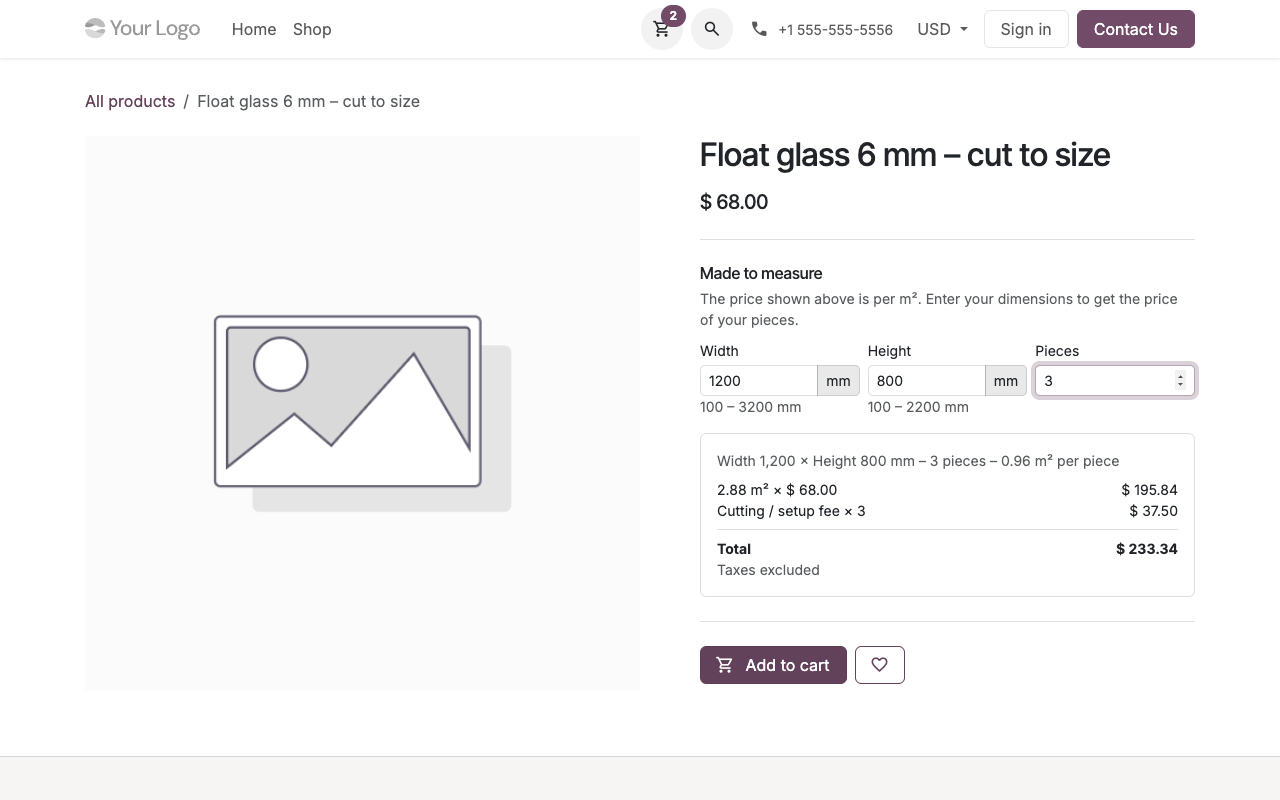Open the USD currency dropdown
Viewport: 1280px width, 800px height.
point(942,29)
